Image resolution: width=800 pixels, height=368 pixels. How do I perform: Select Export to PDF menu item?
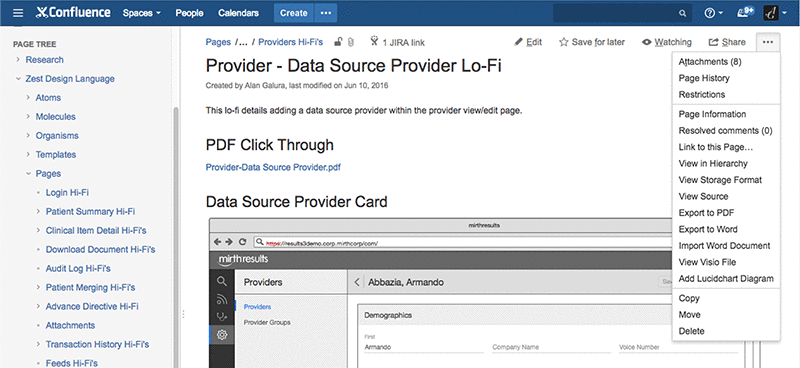(726, 213)
